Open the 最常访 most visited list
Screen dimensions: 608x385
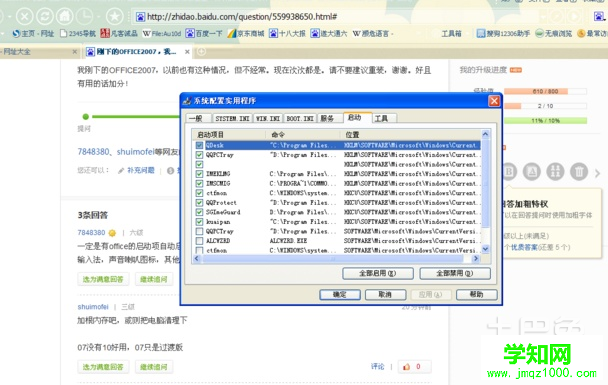coord(592,34)
